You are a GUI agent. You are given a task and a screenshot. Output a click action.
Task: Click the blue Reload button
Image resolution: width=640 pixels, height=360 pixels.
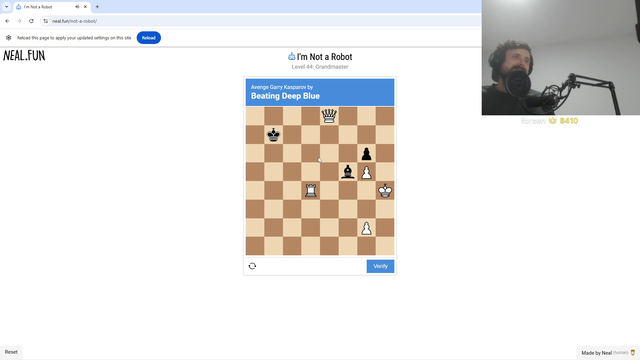tap(149, 38)
